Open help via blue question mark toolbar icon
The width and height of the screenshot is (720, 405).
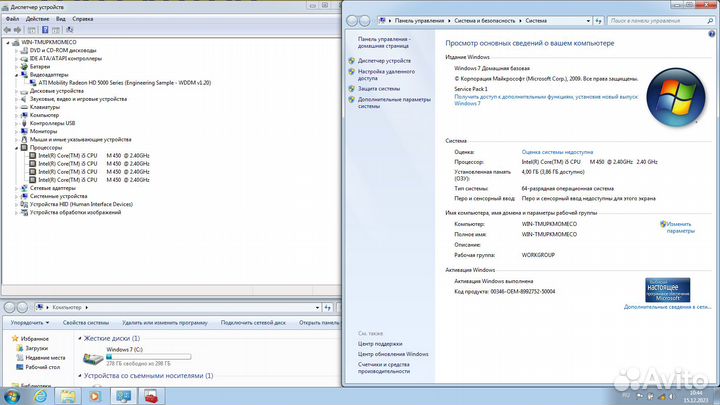point(45,30)
